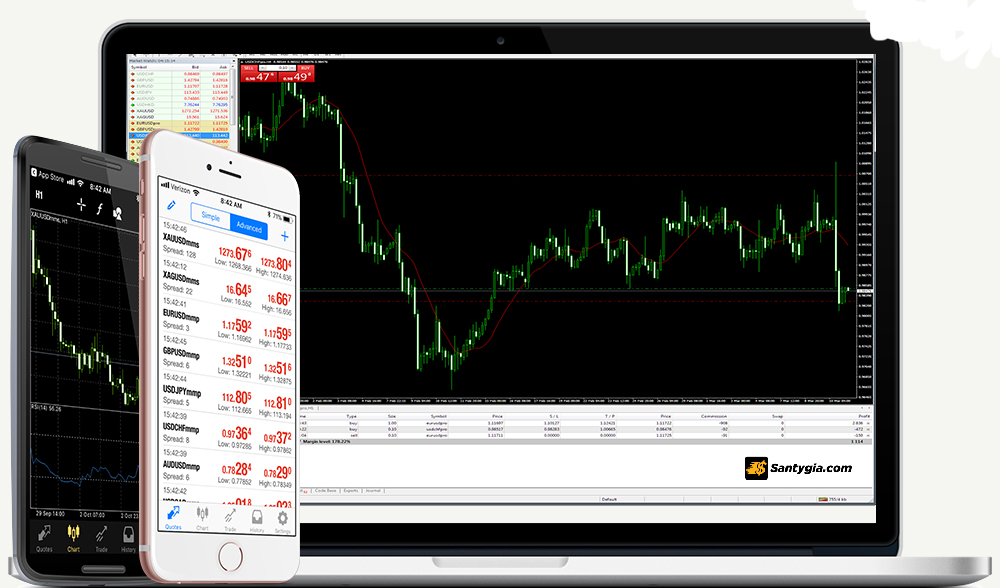
Task: Open the Journal tab in the terminal panel
Action: [371, 491]
